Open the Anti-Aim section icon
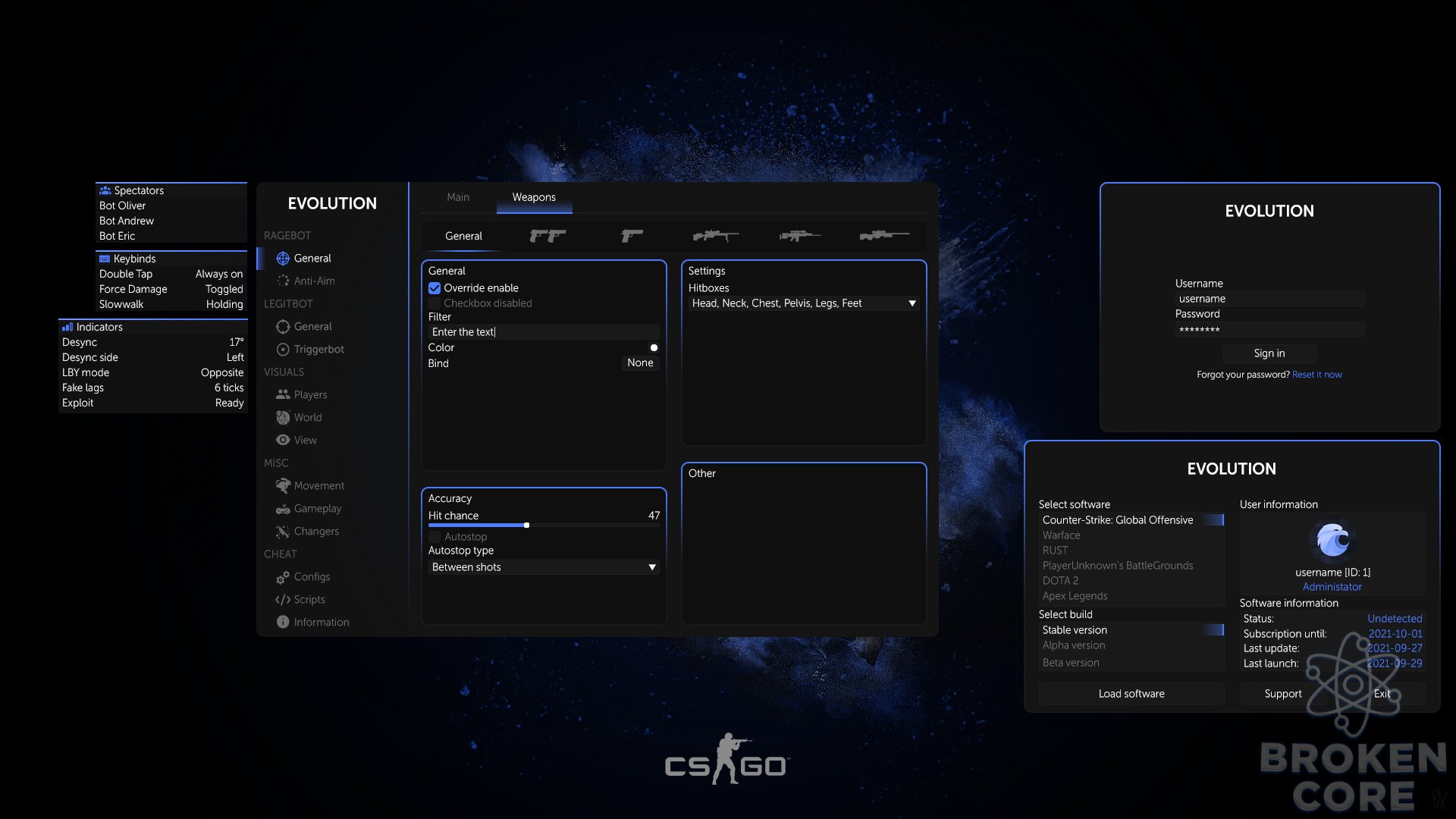The height and width of the screenshot is (819, 1456). click(x=283, y=281)
